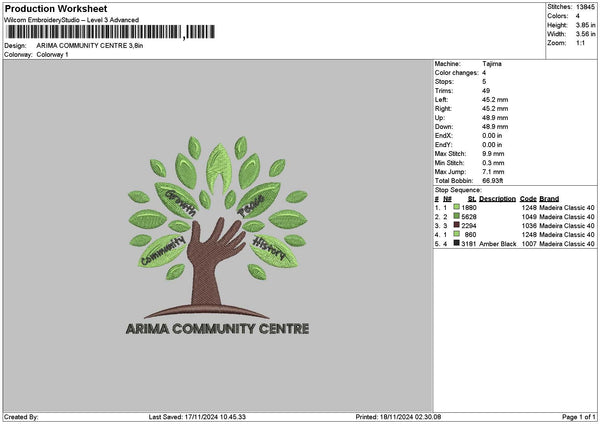Click the Max Jump value 7.1 mm
Viewport: 600px width, 424px height.
(x=493, y=172)
